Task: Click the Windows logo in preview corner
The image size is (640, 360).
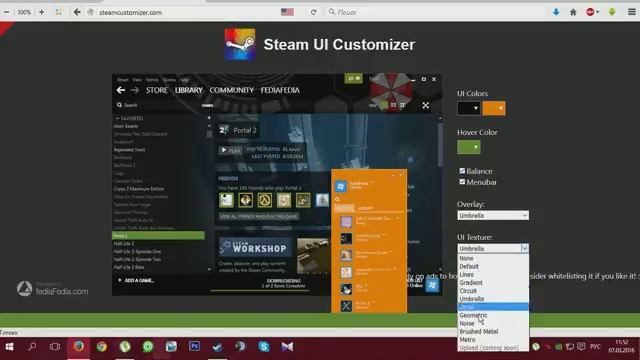Action: (x=432, y=285)
